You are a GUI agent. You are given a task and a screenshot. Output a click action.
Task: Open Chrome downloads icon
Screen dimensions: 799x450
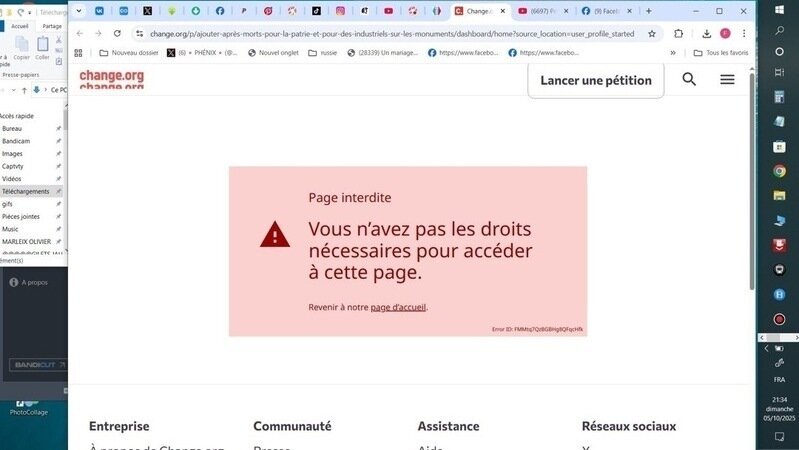click(x=706, y=34)
